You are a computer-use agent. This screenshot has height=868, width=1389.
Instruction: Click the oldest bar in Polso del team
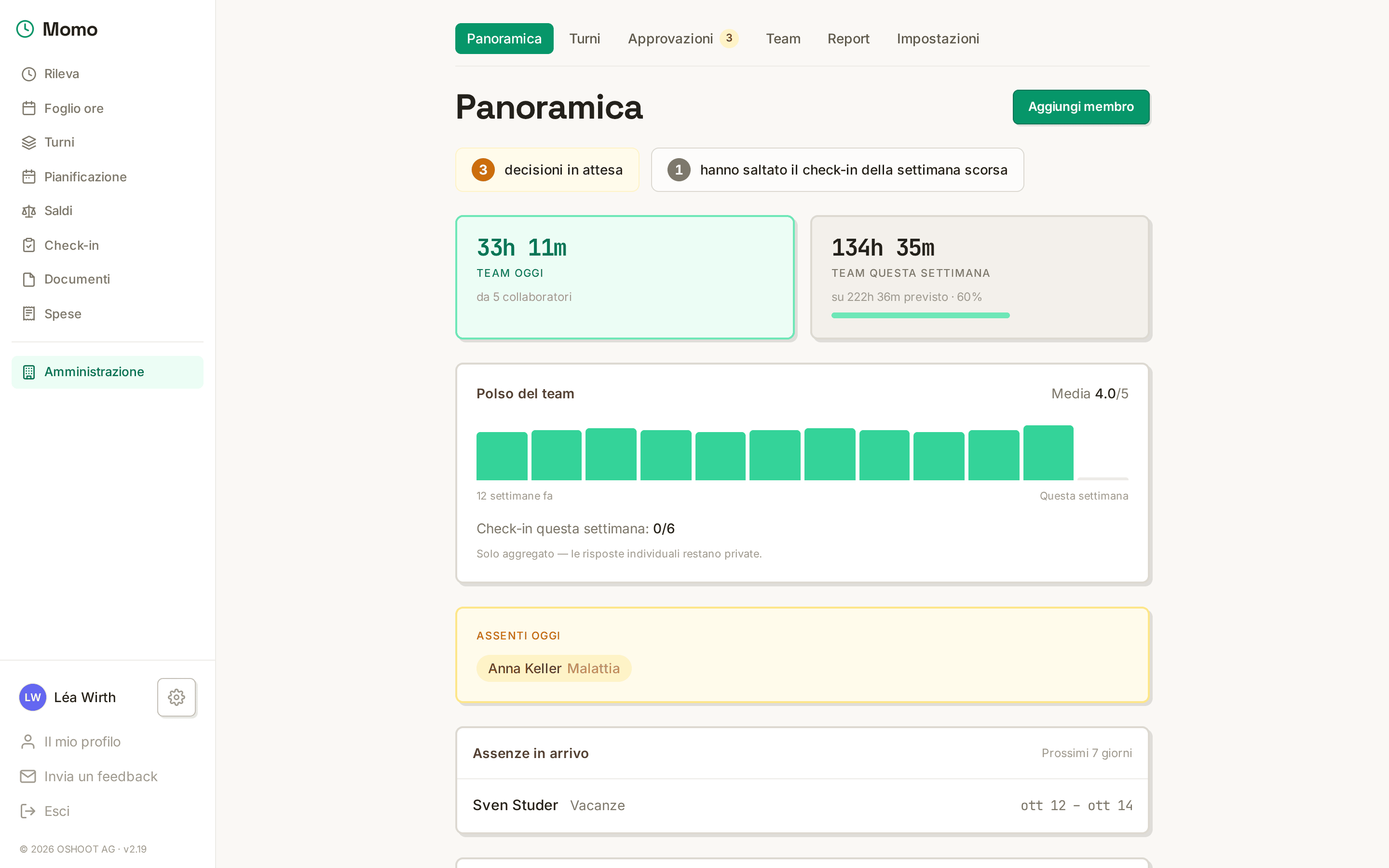click(502, 456)
